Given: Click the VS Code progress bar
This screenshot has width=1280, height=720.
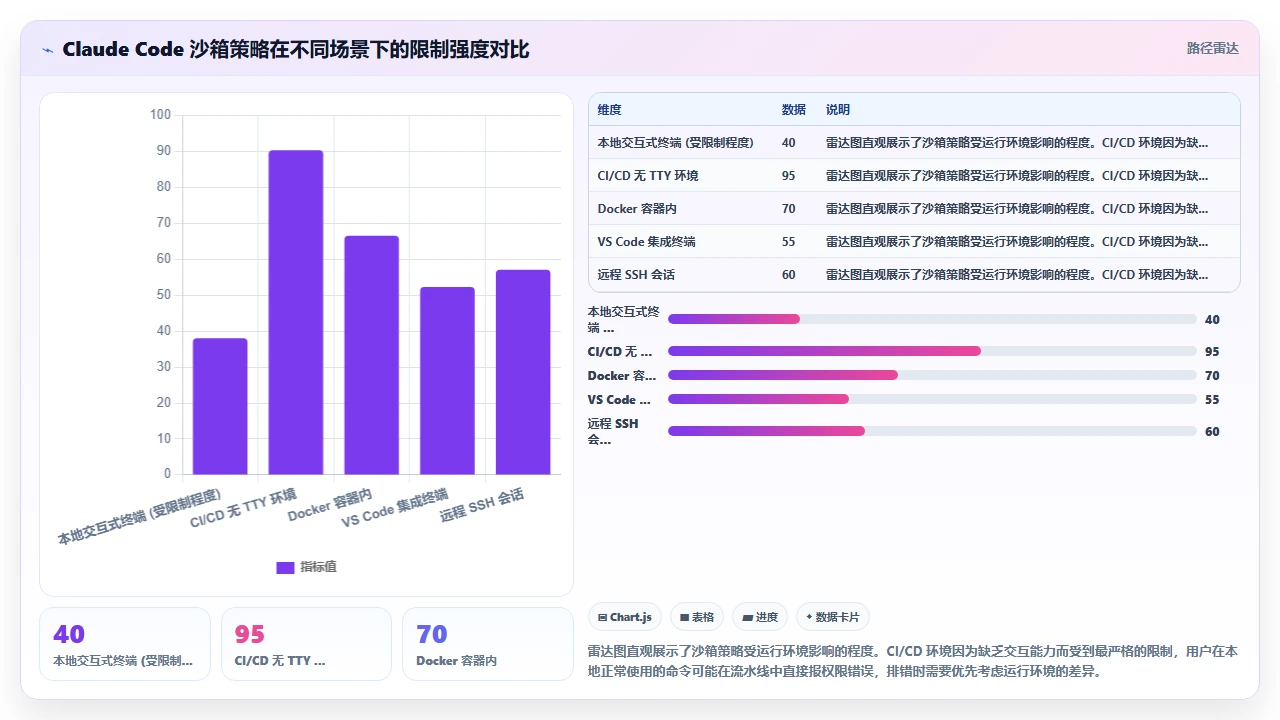Looking at the screenshot, I should [x=932, y=399].
